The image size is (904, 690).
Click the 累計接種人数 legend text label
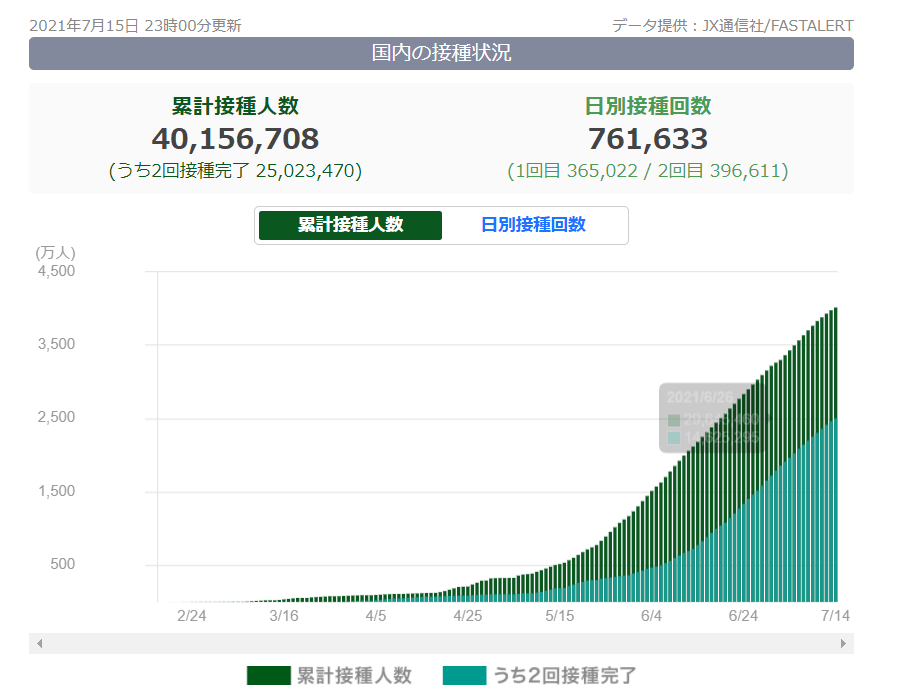tap(353, 676)
